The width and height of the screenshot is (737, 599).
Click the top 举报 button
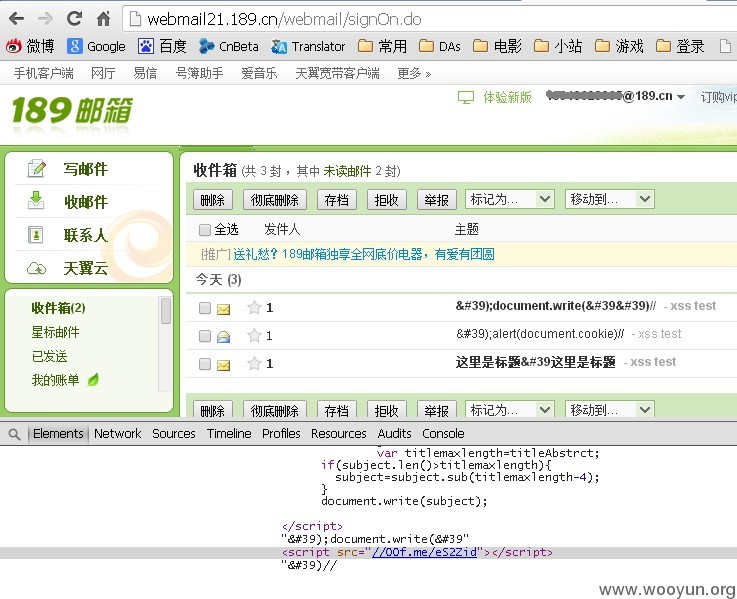pos(436,200)
